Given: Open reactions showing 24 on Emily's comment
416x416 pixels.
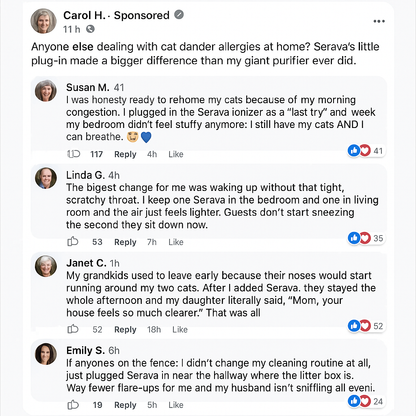Looking at the screenshot, I should click(366, 401).
